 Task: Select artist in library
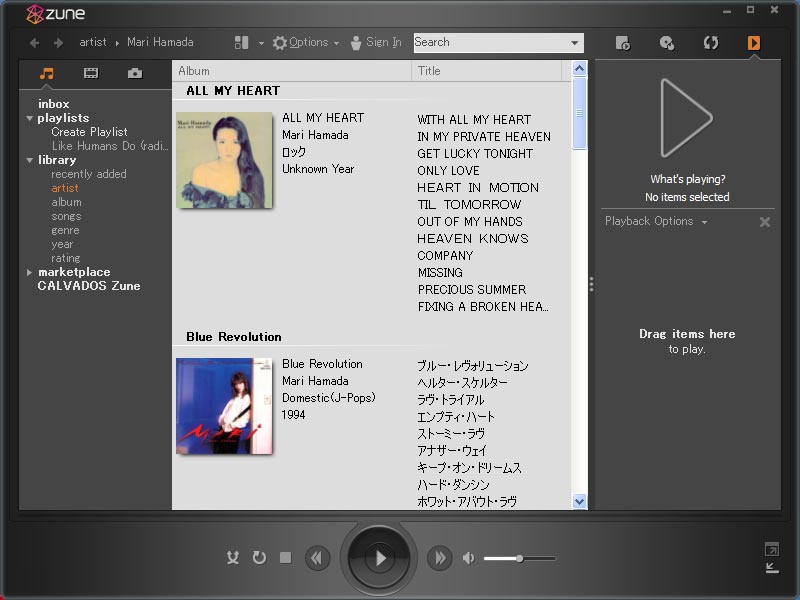point(65,188)
